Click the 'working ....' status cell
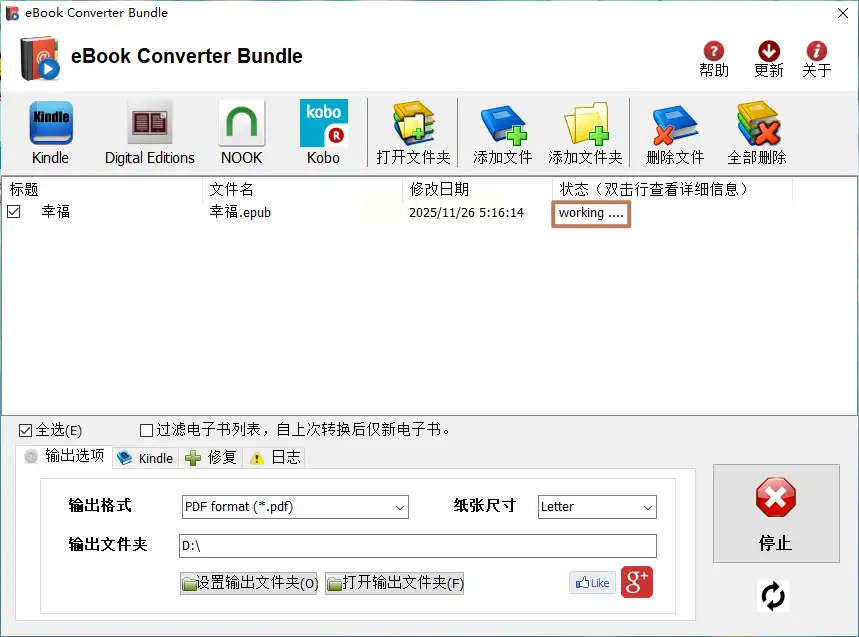859x637 pixels. [x=591, y=213]
